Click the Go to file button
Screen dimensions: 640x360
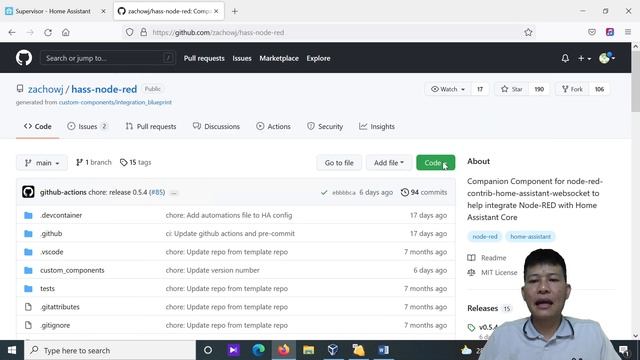coord(339,163)
